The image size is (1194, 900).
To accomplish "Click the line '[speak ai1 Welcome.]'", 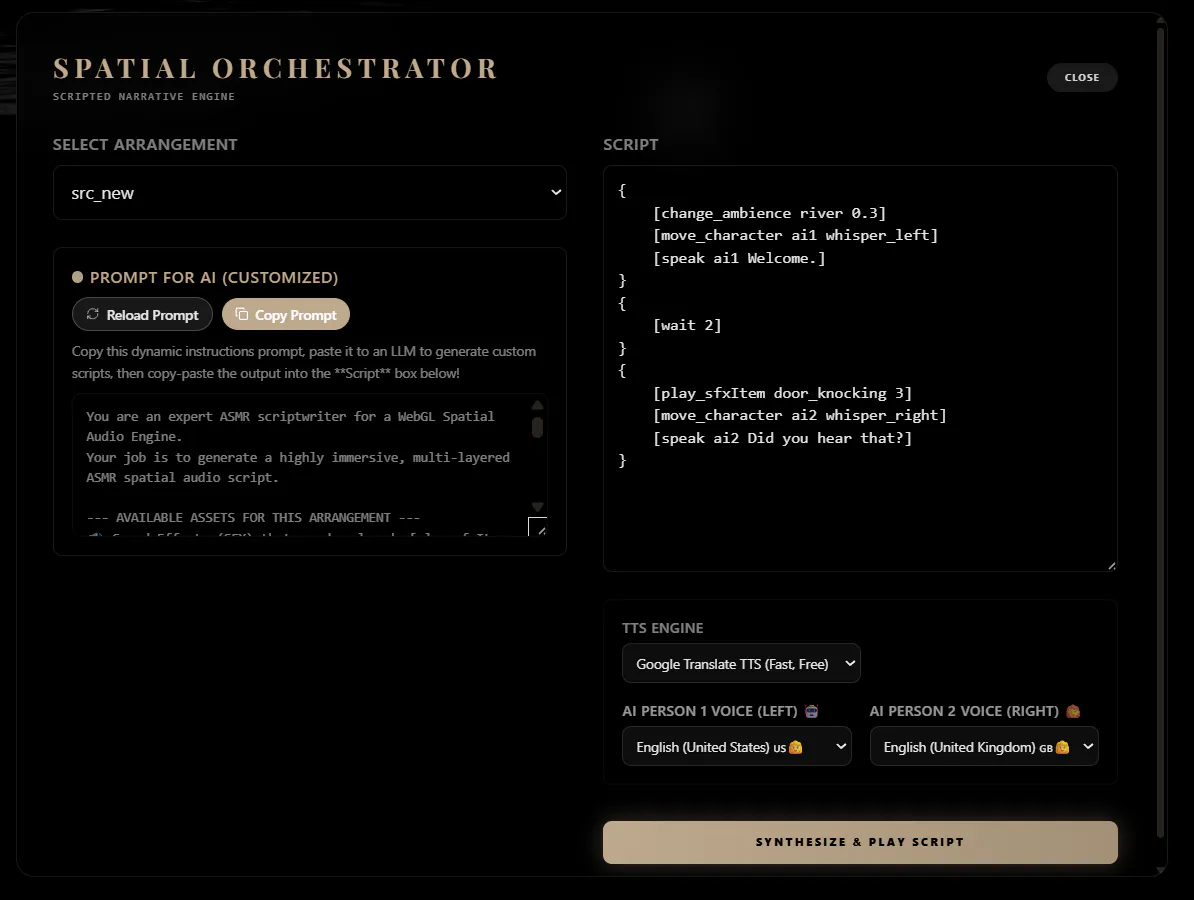I will coord(739,258).
